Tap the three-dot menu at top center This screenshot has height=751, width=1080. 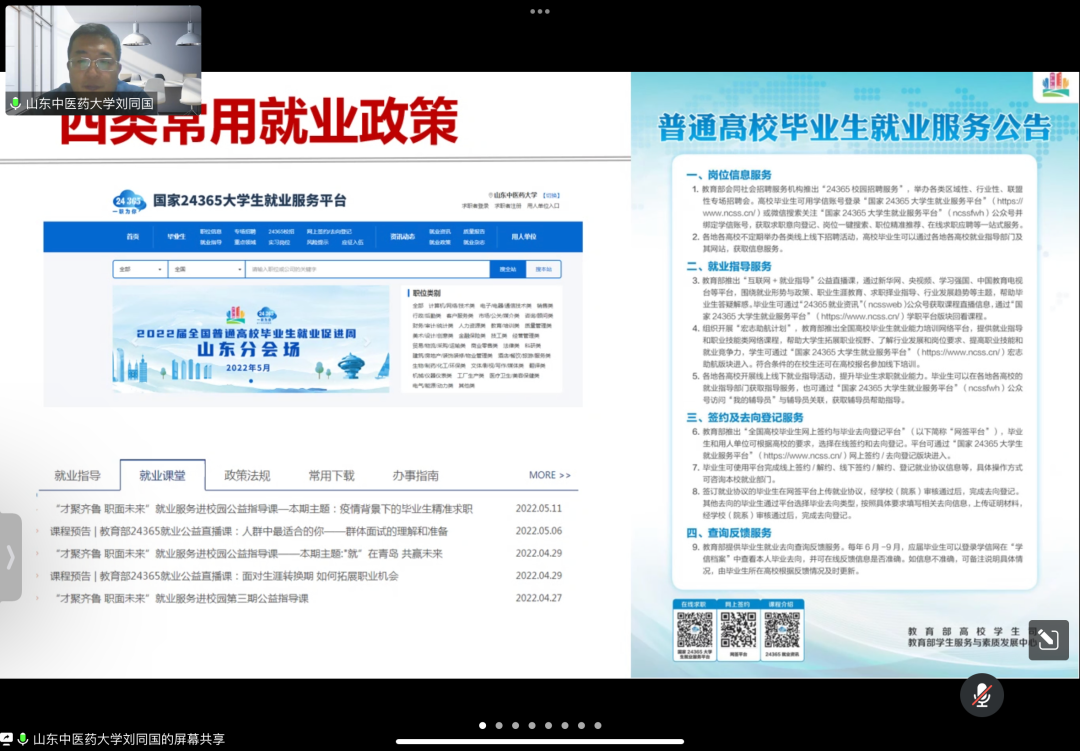click(x=540, y=11)
